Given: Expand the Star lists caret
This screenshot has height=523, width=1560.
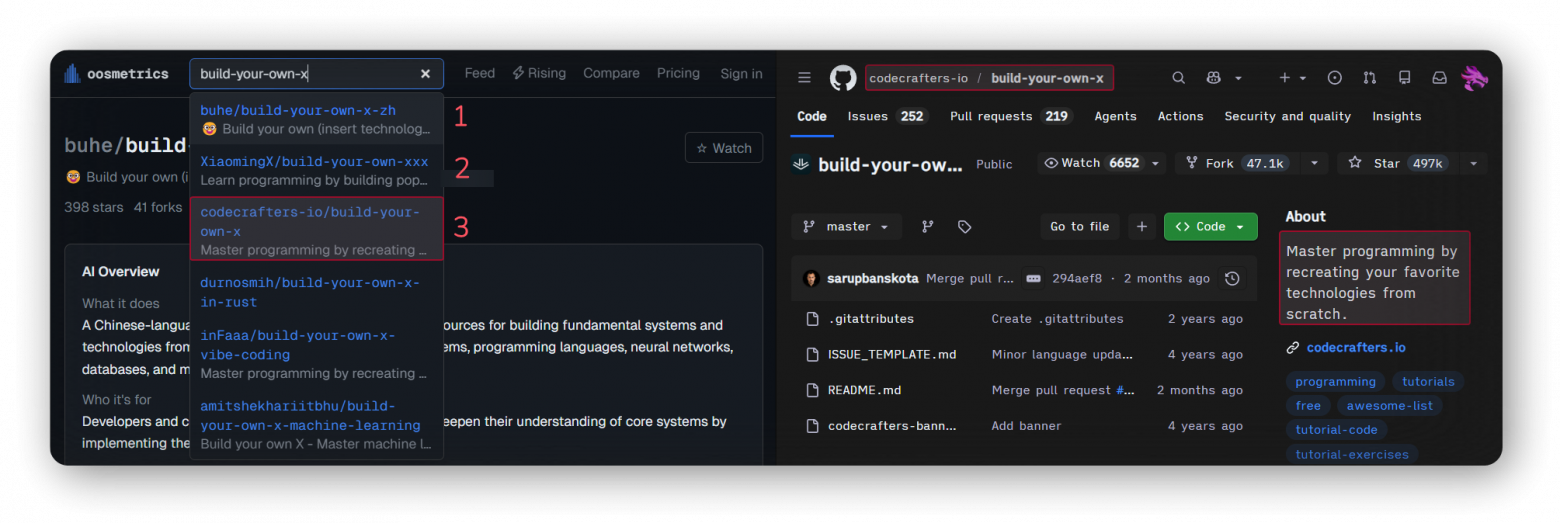Looking at the screenshot, I should tap(1473, 163).
